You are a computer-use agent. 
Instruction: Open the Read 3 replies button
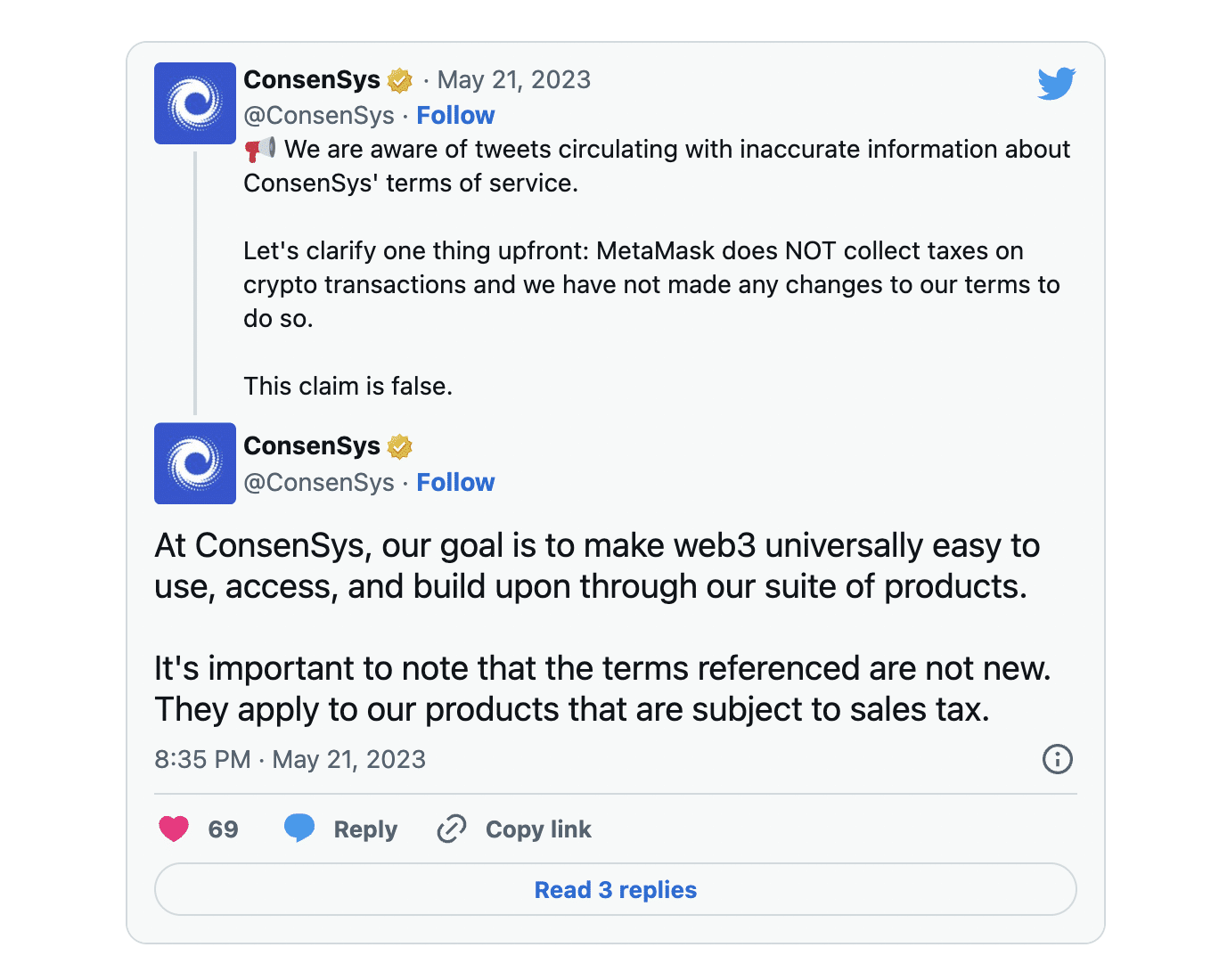(x=614, y=889)
